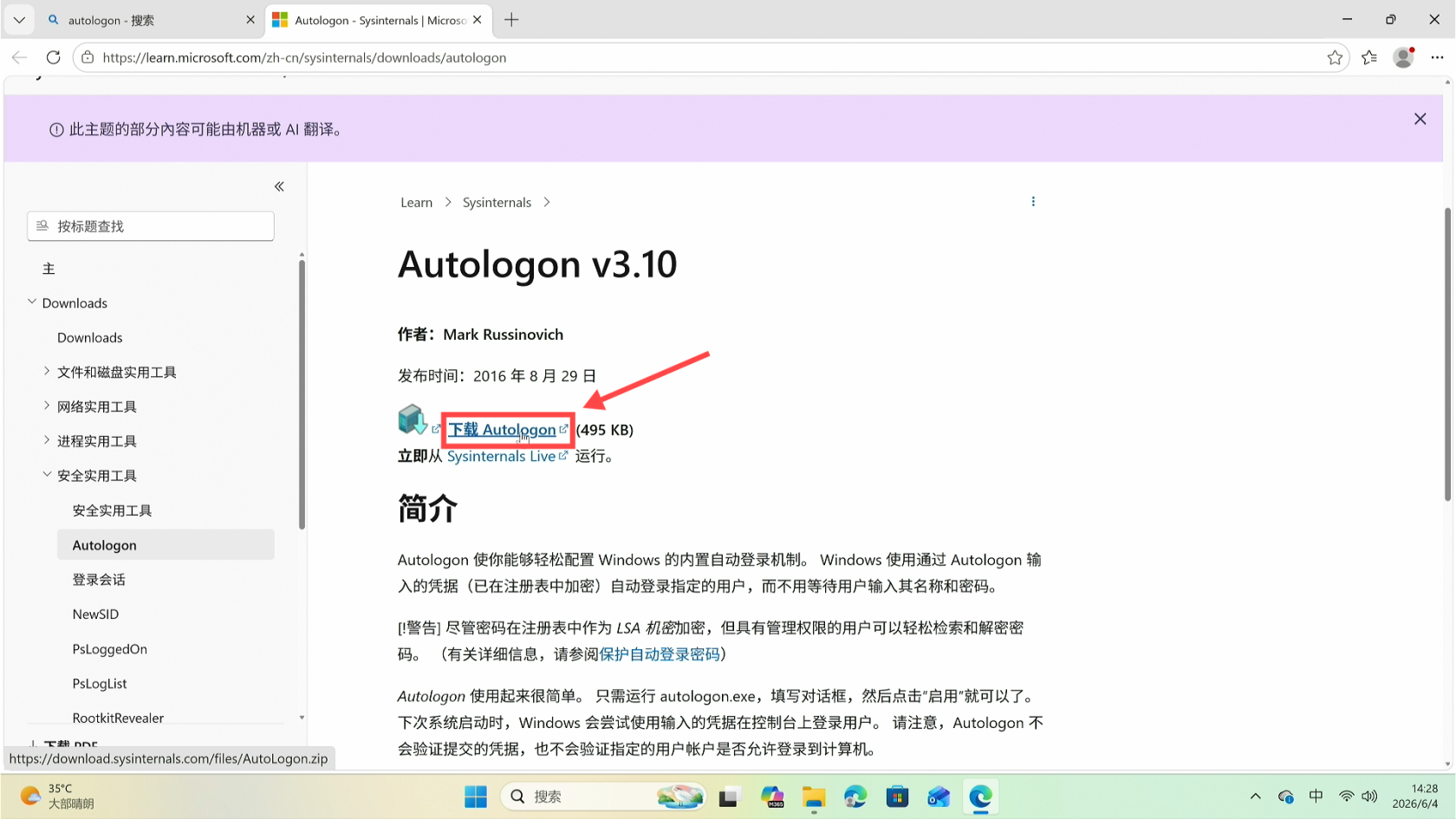Click the 下载 Autologon download link
The image size is (1456, 819).
[x=502, y=429]
